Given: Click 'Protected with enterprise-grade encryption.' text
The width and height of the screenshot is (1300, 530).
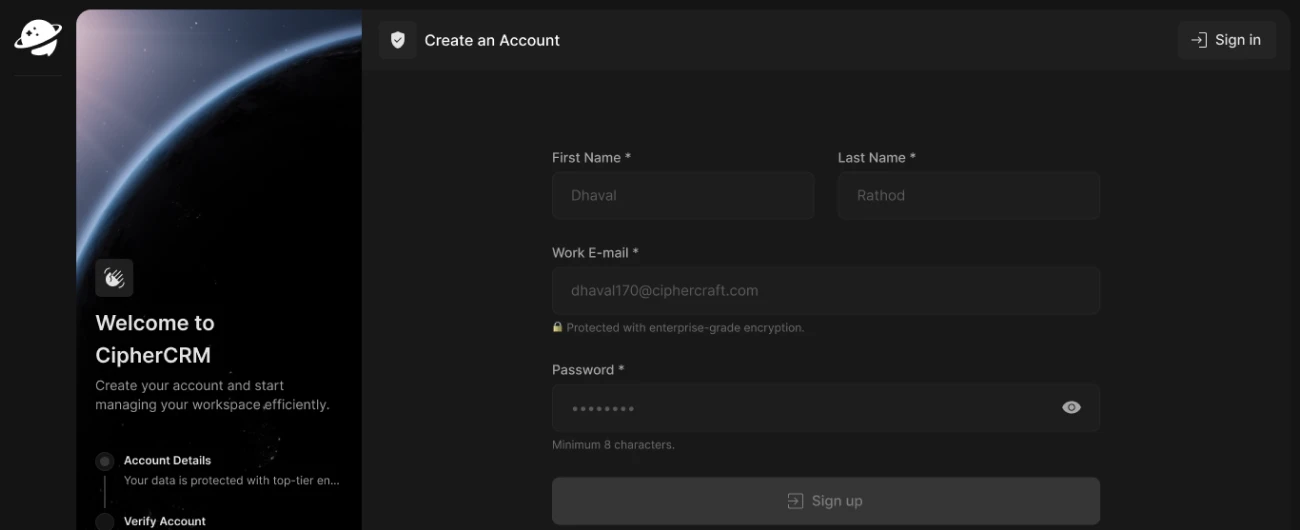Looking at the screenshot, I should (685, 327).
